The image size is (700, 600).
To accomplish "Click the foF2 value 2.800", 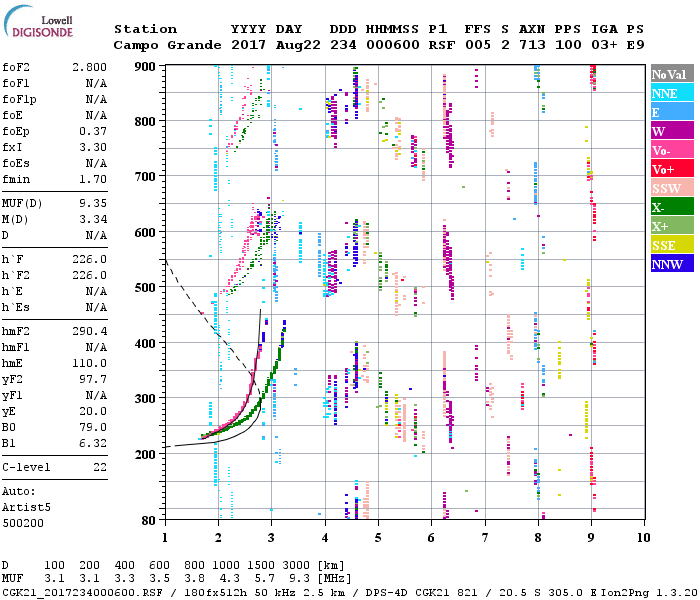I will tap(88, 67).
